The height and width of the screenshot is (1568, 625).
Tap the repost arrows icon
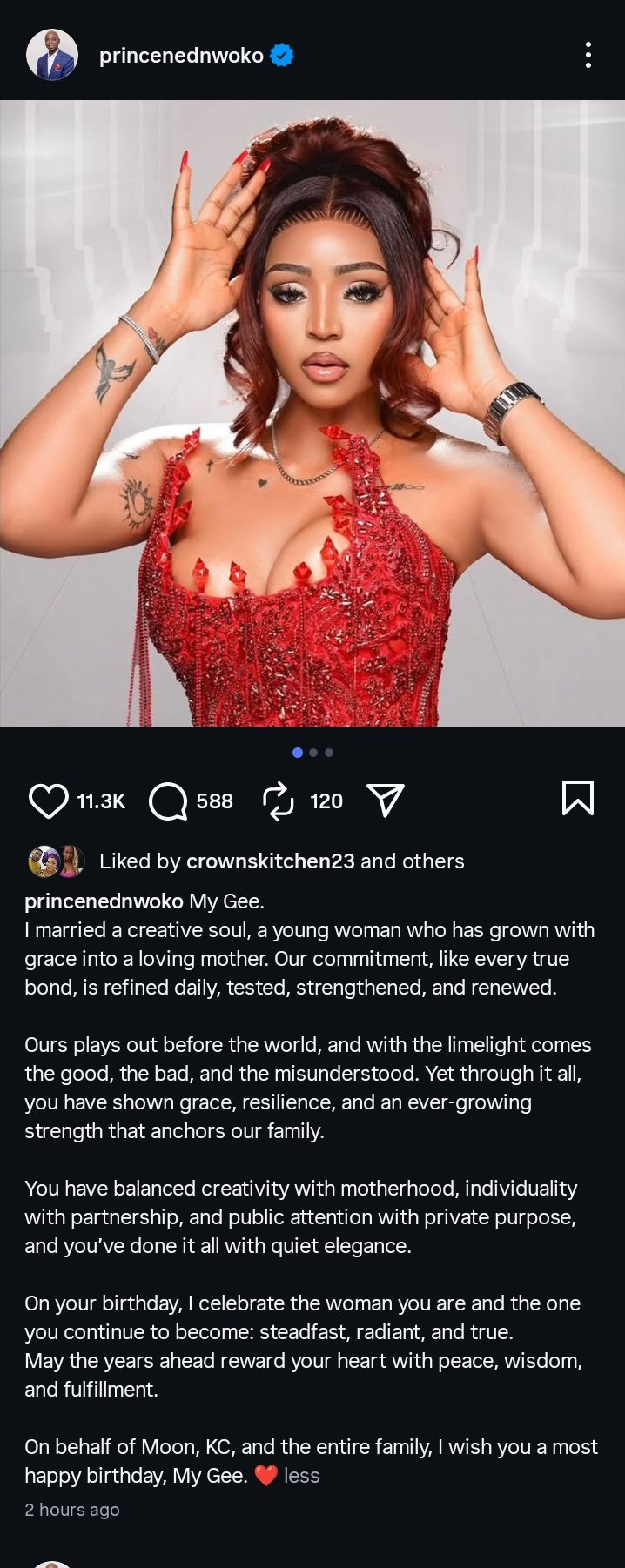(x=279, y=801)
